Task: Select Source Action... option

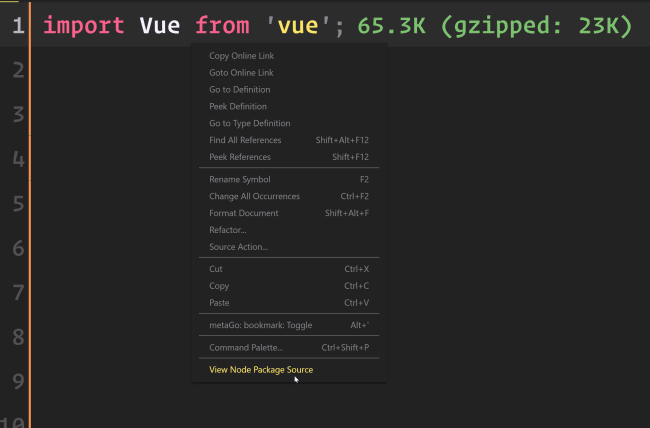Action: 238,247
